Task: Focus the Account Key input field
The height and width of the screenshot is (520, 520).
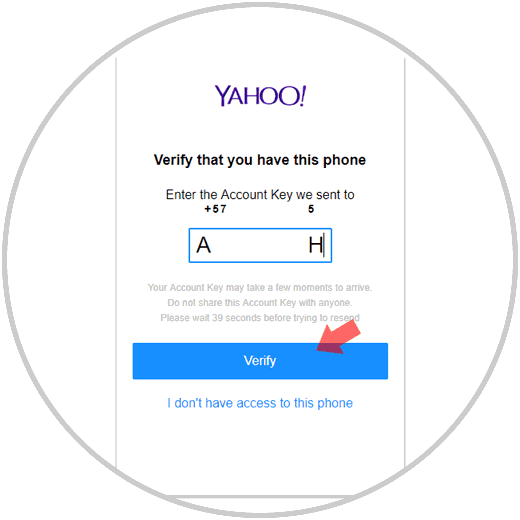Action: [x=260, y=245]
